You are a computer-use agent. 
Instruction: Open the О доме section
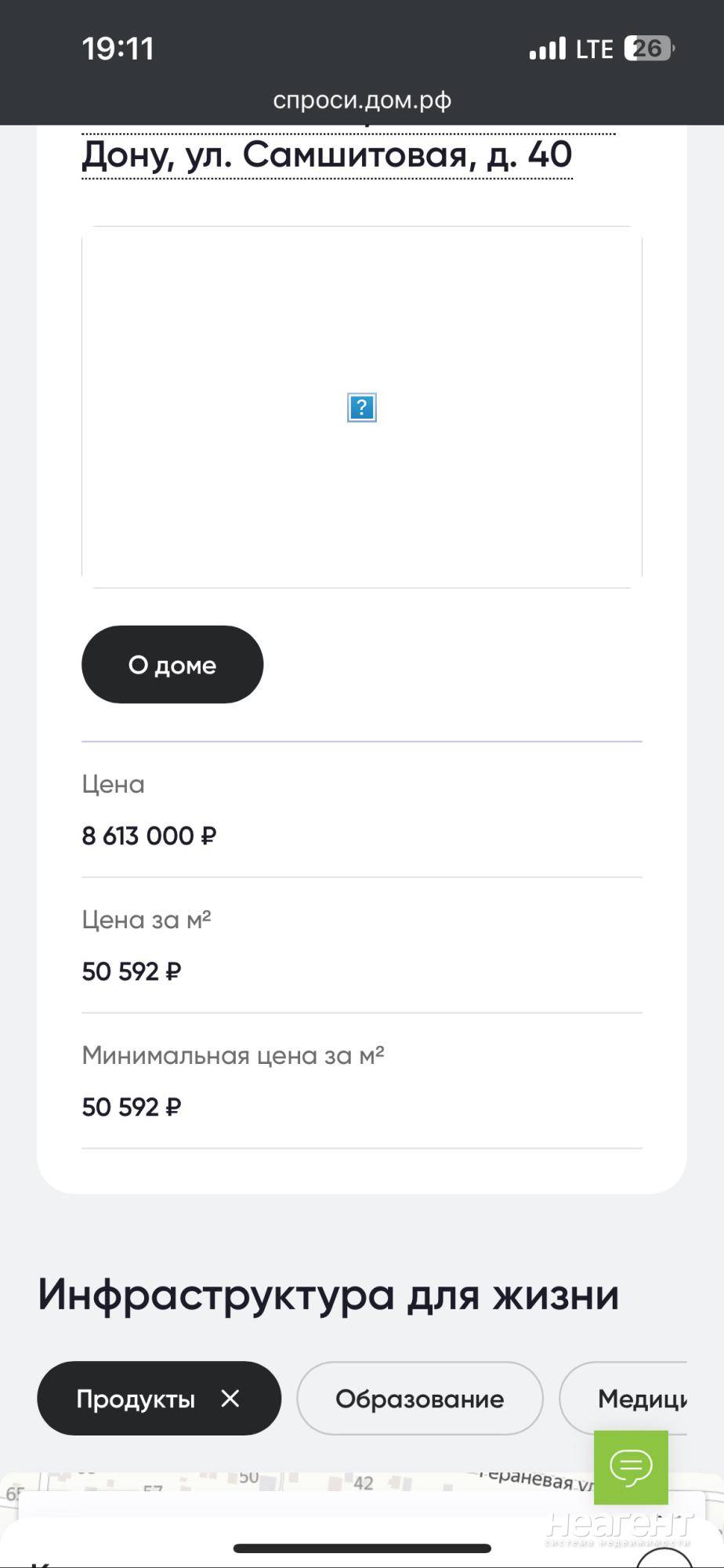(x=172, y=665)
